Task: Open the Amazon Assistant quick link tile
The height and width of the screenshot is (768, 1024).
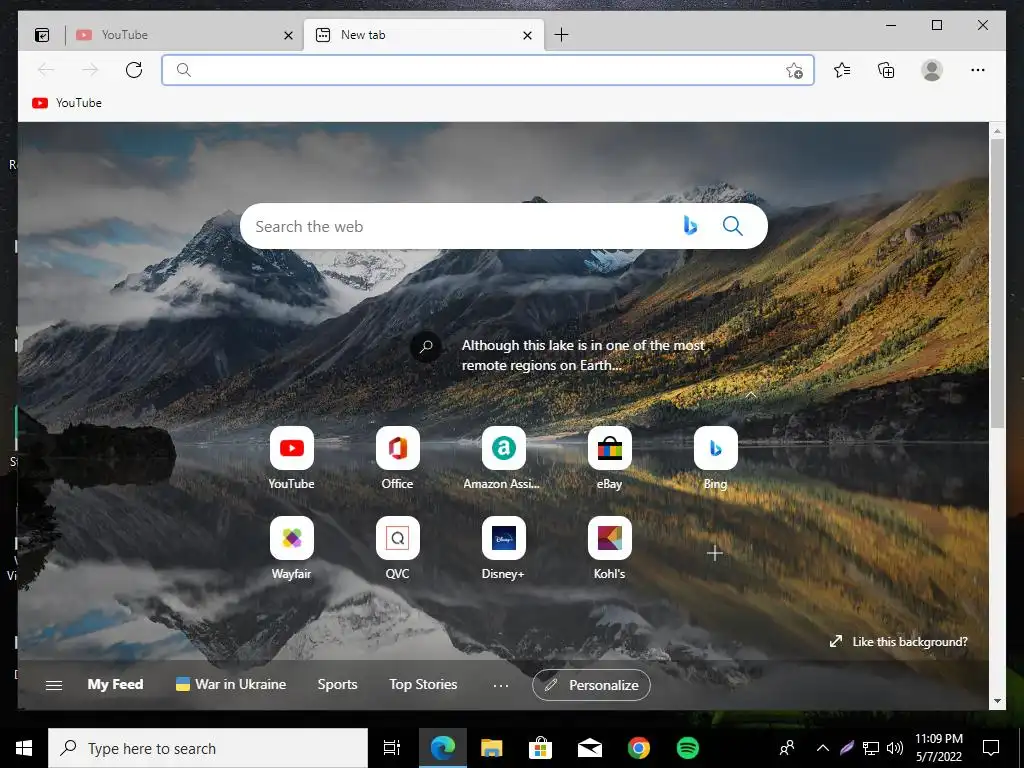Action: coord(502,458)
